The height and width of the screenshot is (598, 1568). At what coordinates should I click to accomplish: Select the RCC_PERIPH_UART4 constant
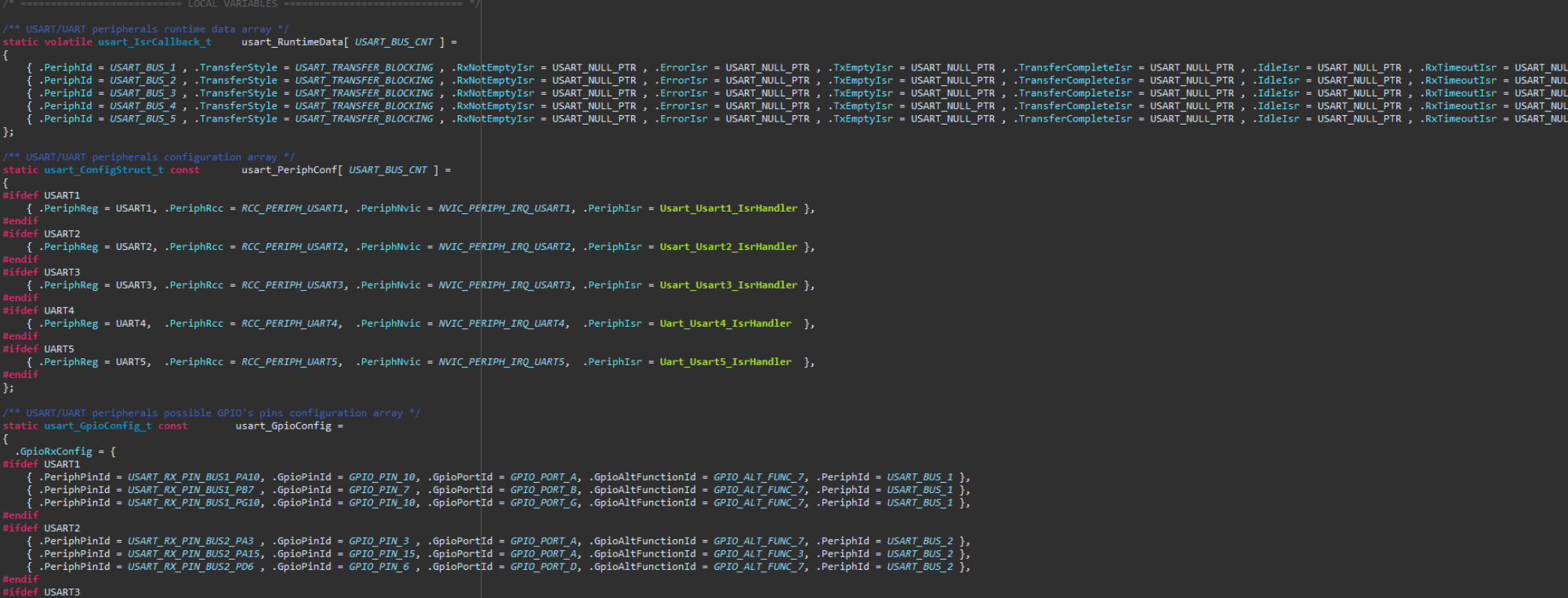[x=289, y=324]
